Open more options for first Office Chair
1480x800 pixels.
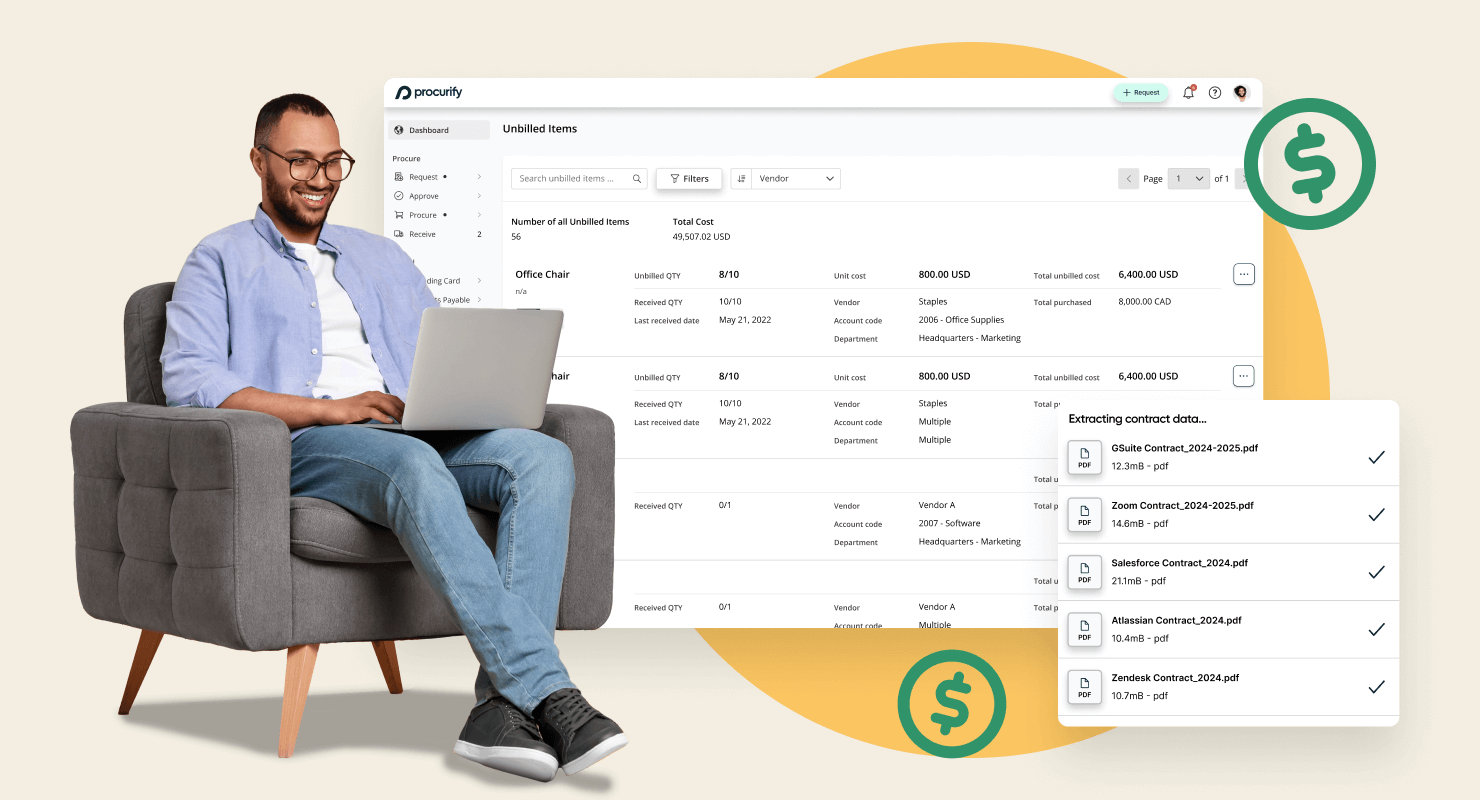point(1244,274)
